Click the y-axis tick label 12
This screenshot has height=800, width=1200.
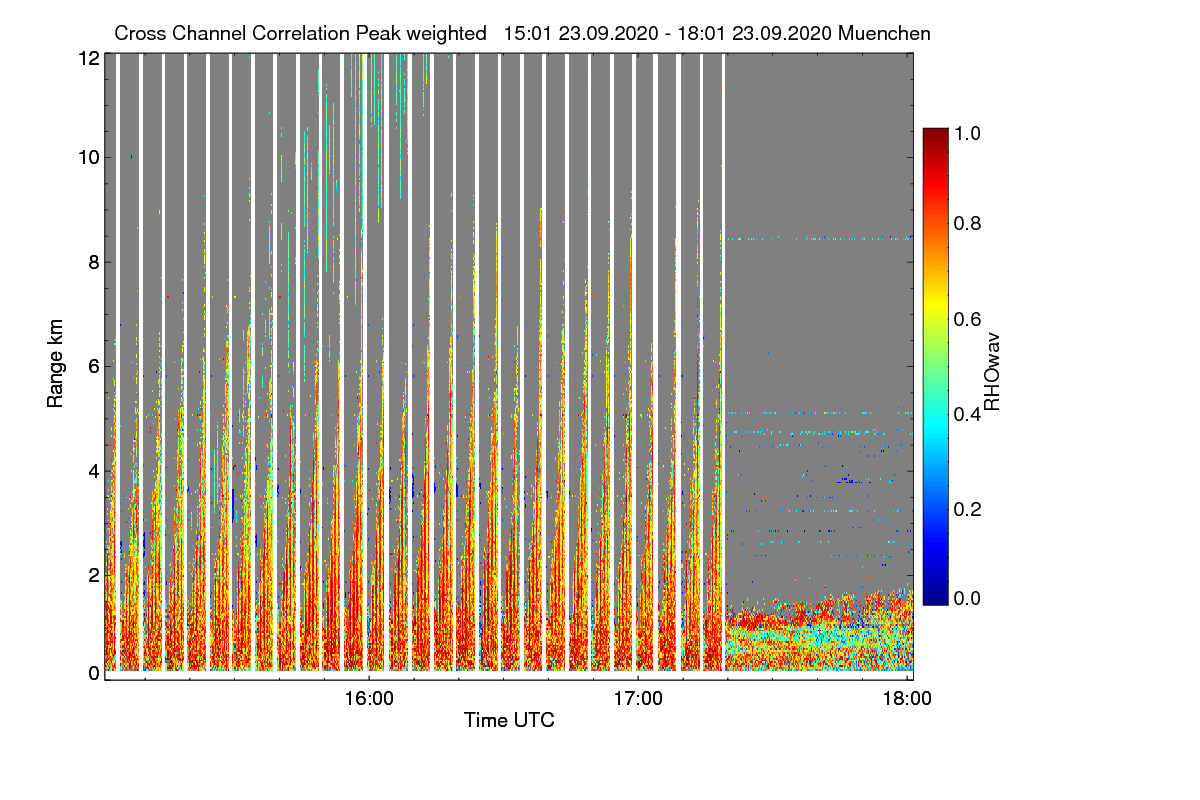click(x=89, y=58)
